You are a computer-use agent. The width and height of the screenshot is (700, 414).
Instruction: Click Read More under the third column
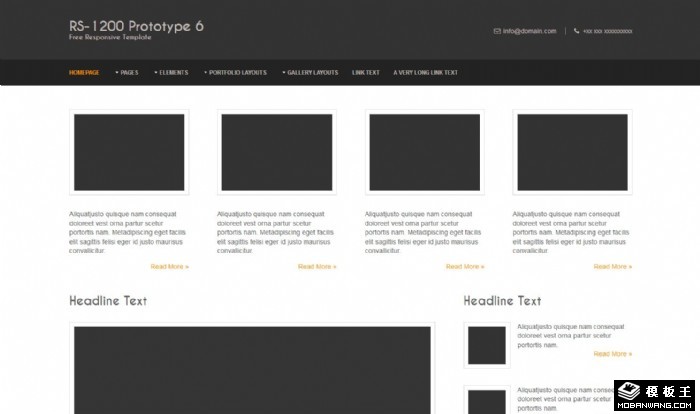coord(465,267)
